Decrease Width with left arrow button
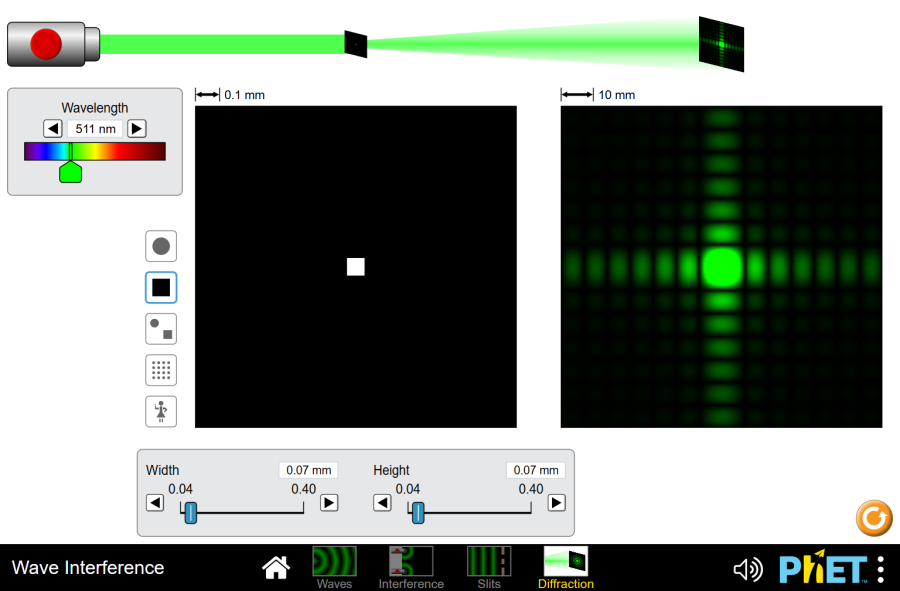The width and height of the screenshot is (900, 591). click(155, 503)
